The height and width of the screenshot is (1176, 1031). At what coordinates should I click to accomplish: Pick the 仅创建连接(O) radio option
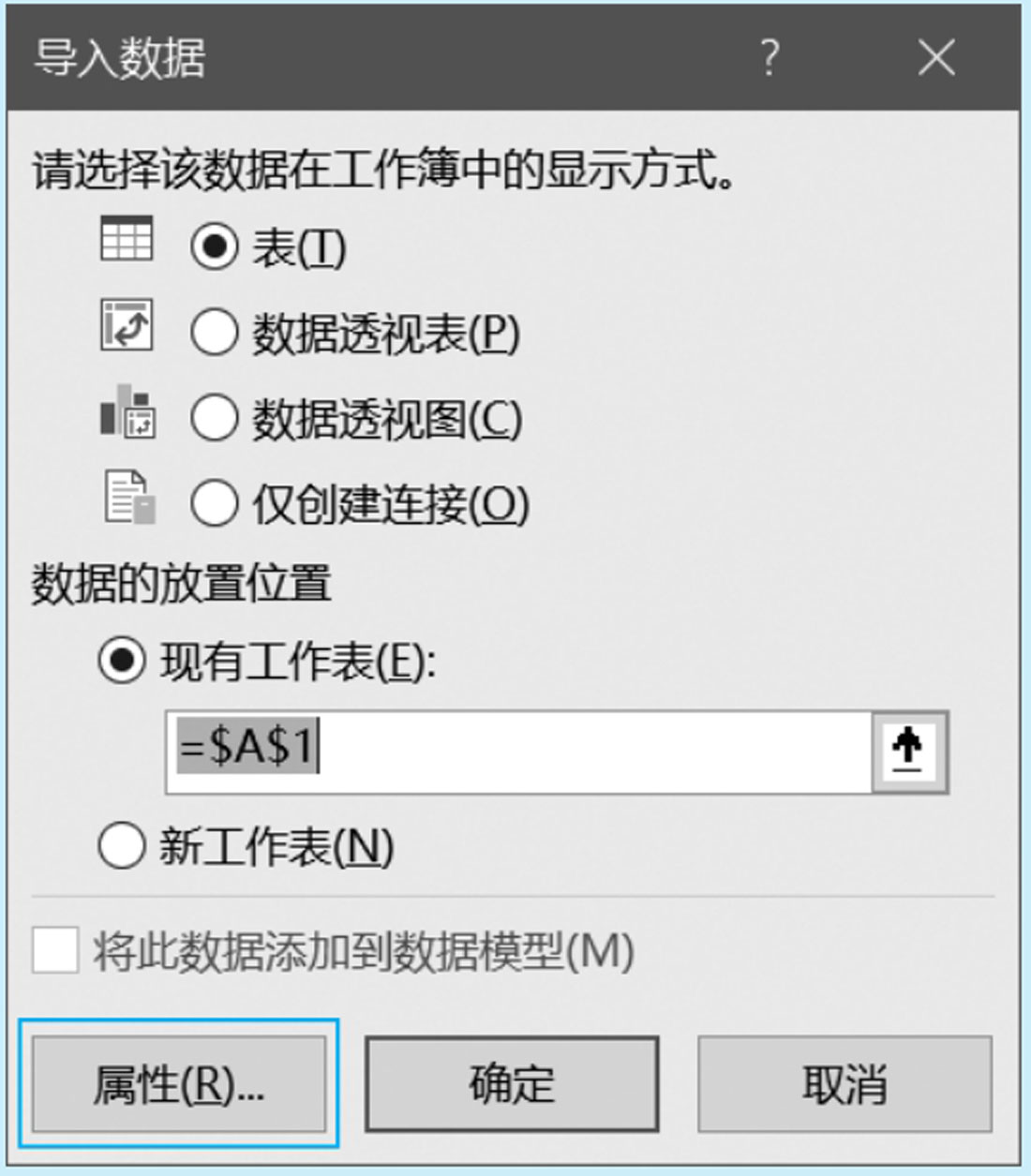[214, 504]
